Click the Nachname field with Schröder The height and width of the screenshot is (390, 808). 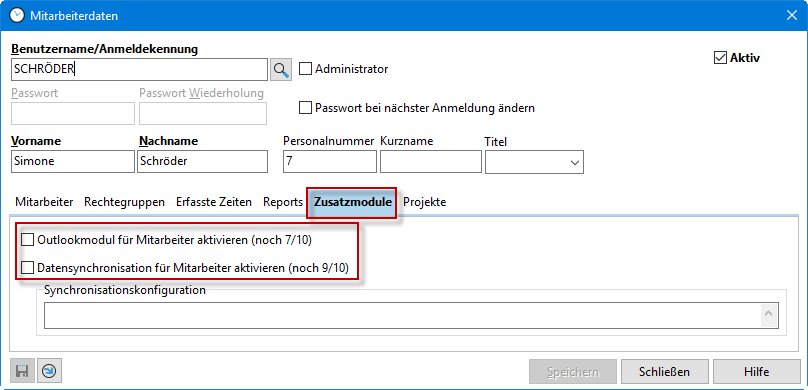coord(203,161)
